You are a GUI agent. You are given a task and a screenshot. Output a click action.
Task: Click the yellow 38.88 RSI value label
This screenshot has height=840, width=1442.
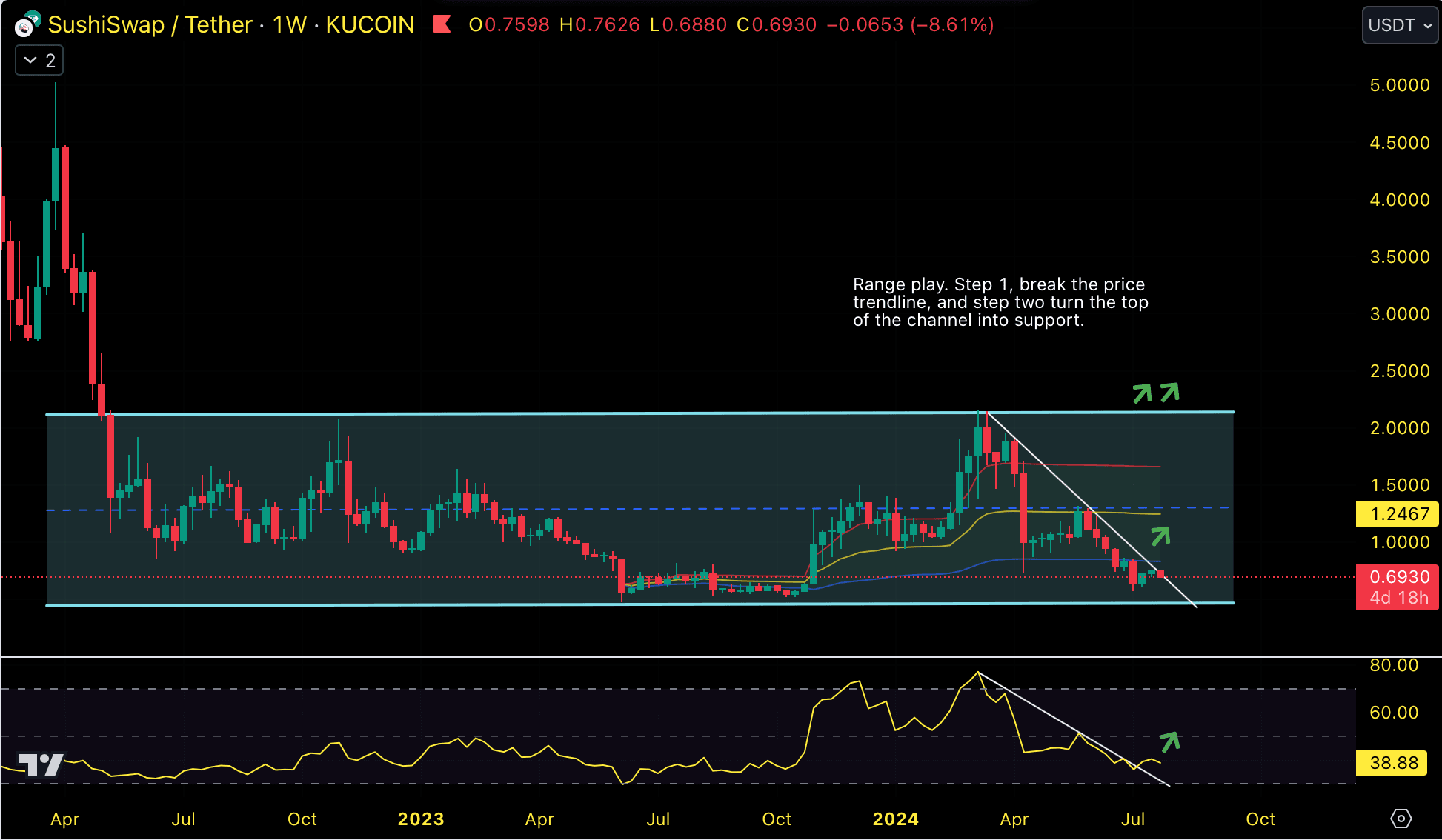tap(1393, 763)
